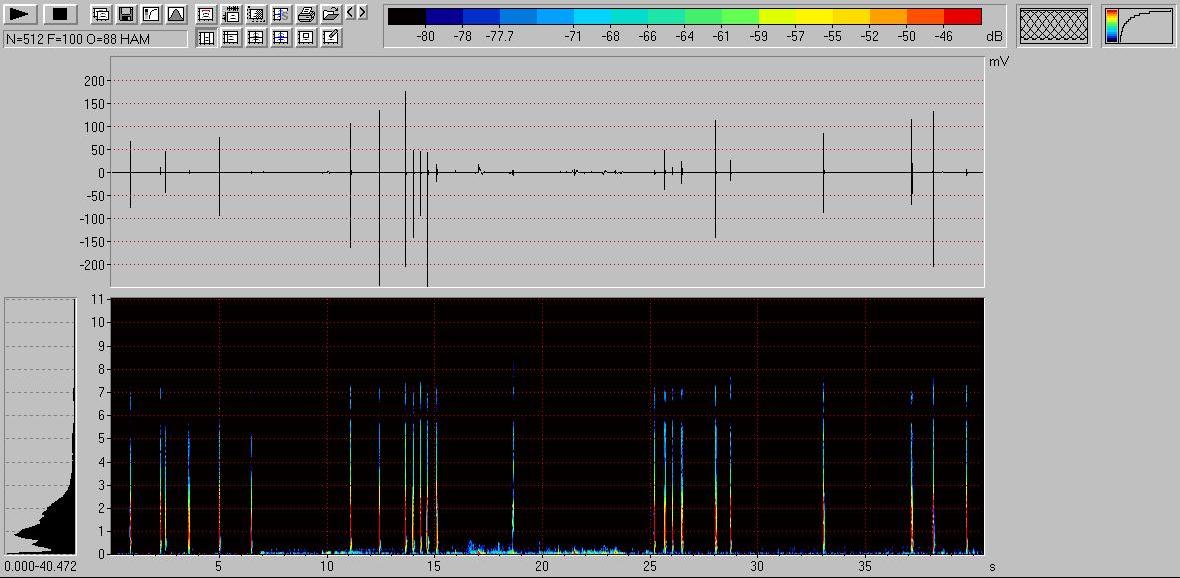Screen dimensions: 1180x578
Task: Click the pencil edit icon in second row
Action: click(331, 38)
